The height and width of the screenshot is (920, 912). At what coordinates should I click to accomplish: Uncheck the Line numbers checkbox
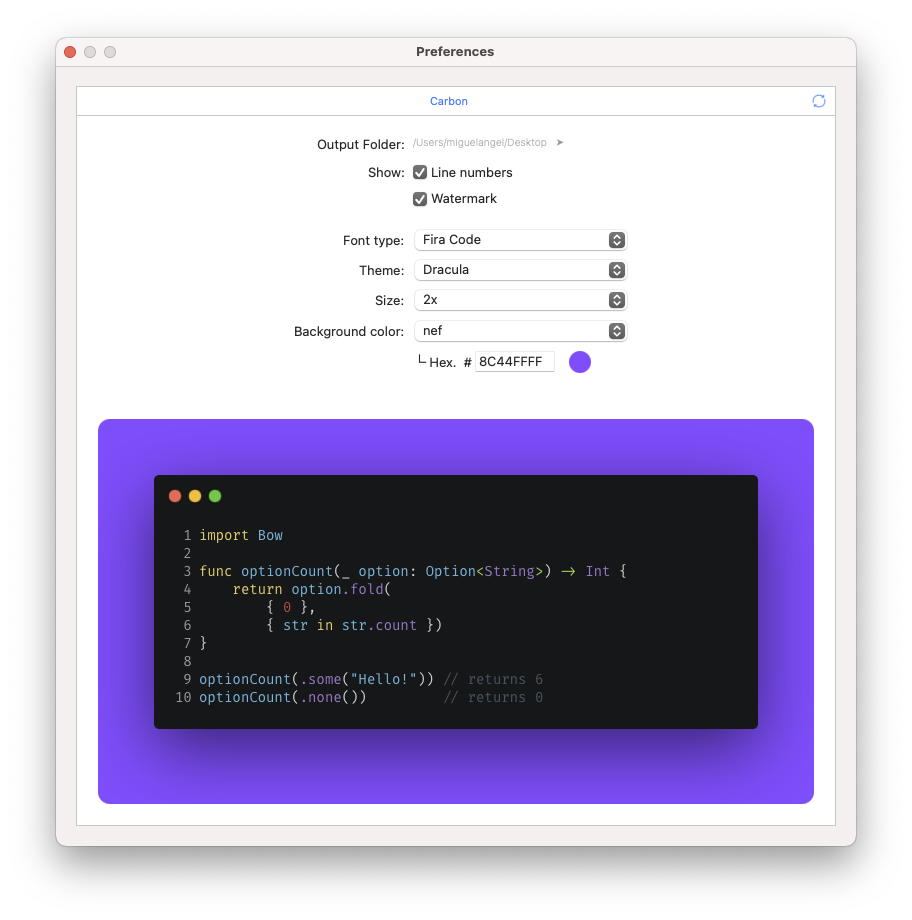(x=420, y=172)
